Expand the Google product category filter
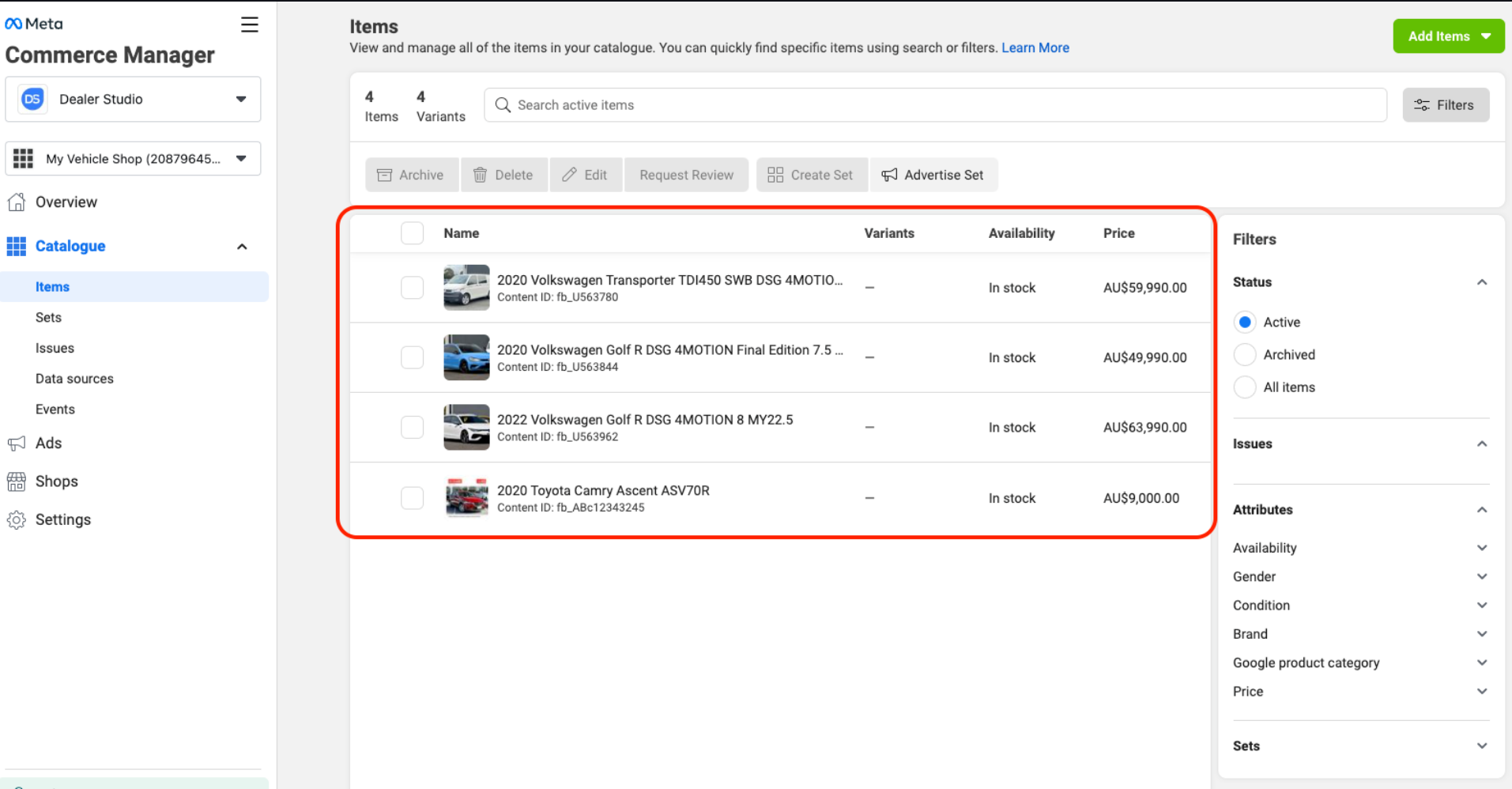Screen dimensions: 1512x789 click(x=1482, y=663)
